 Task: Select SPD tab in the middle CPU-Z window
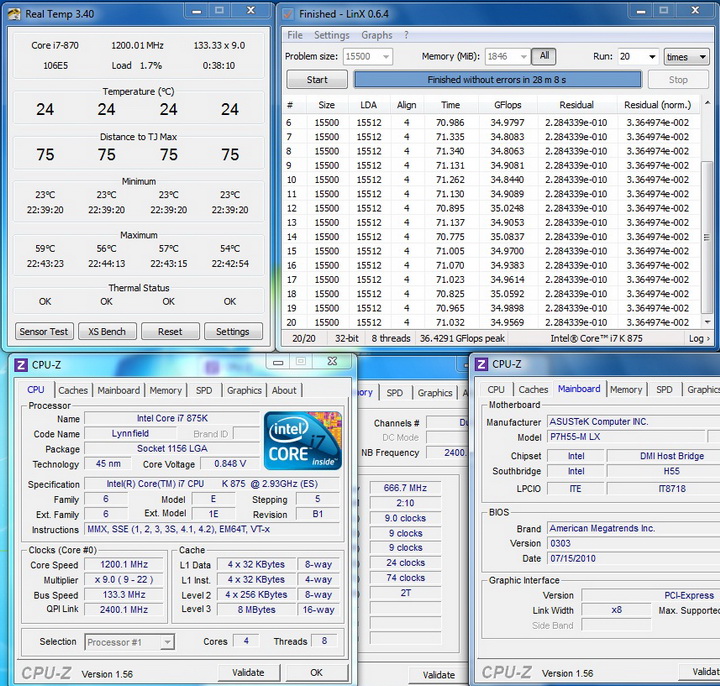coord(394,393)
